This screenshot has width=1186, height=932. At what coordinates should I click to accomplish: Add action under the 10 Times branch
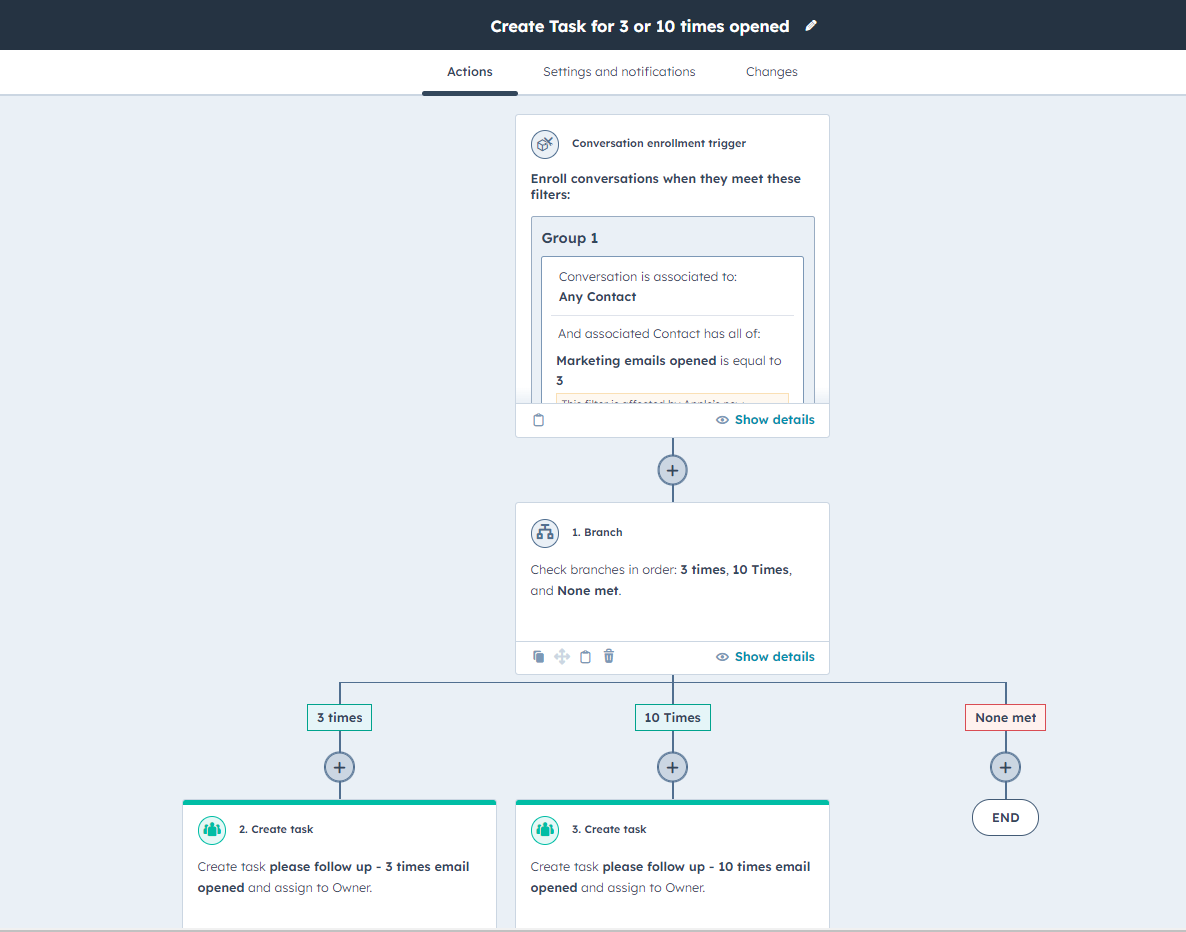tap(672, 767)
